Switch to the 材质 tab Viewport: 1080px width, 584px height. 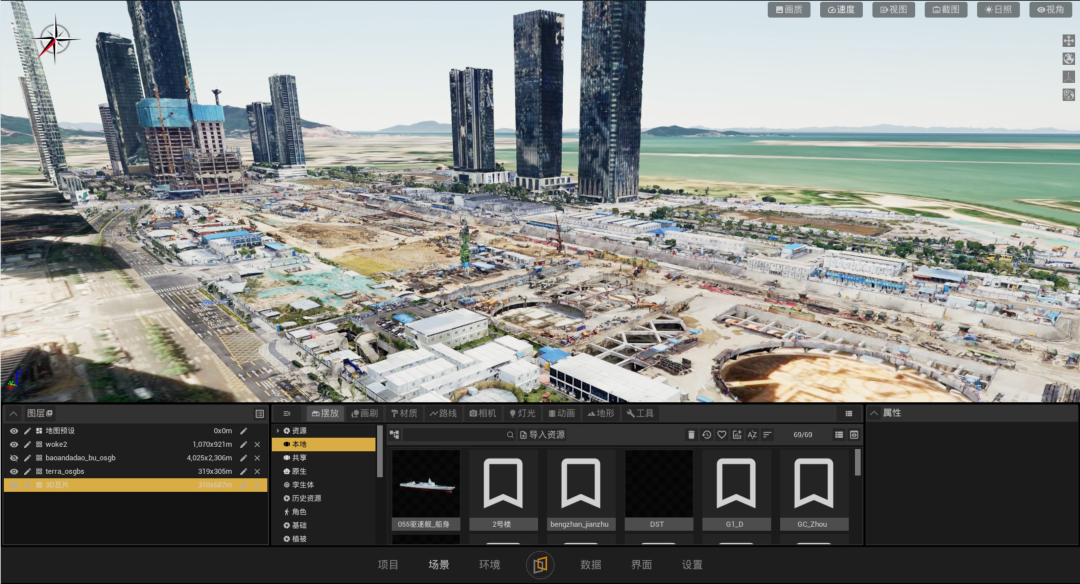(x=404, y=413)
